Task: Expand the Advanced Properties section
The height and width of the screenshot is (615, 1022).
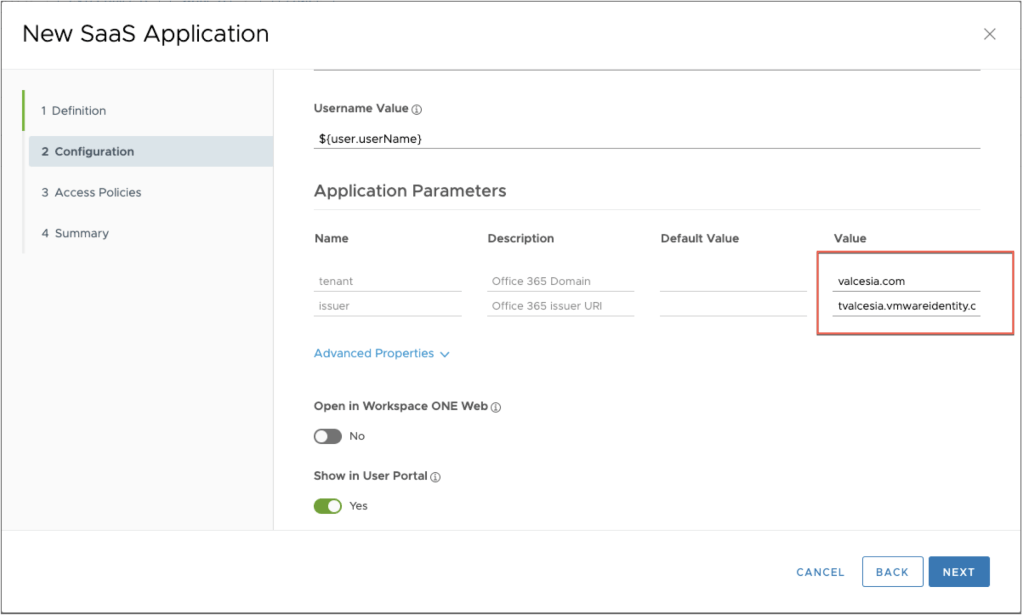Action: click(x=381, y=354)
